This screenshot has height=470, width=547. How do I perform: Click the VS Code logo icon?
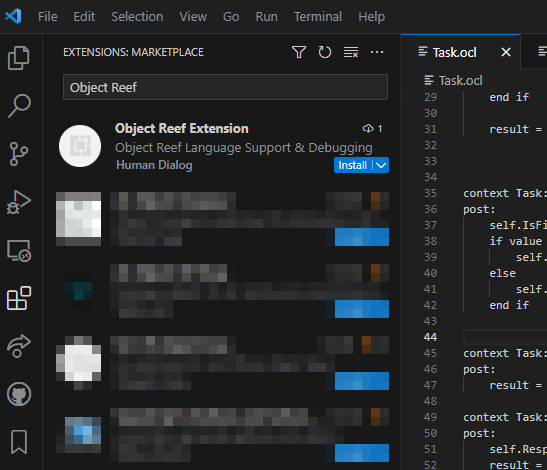coord(13,16)
